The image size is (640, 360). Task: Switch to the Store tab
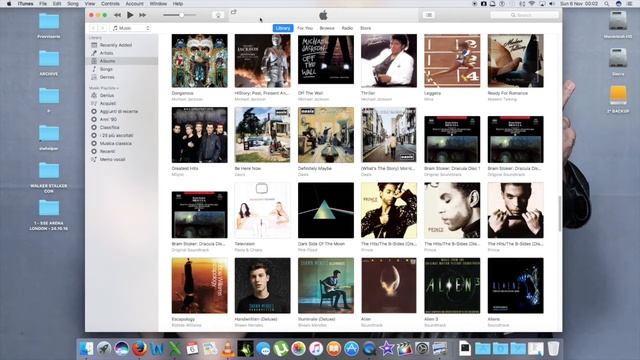click(366, 28)
